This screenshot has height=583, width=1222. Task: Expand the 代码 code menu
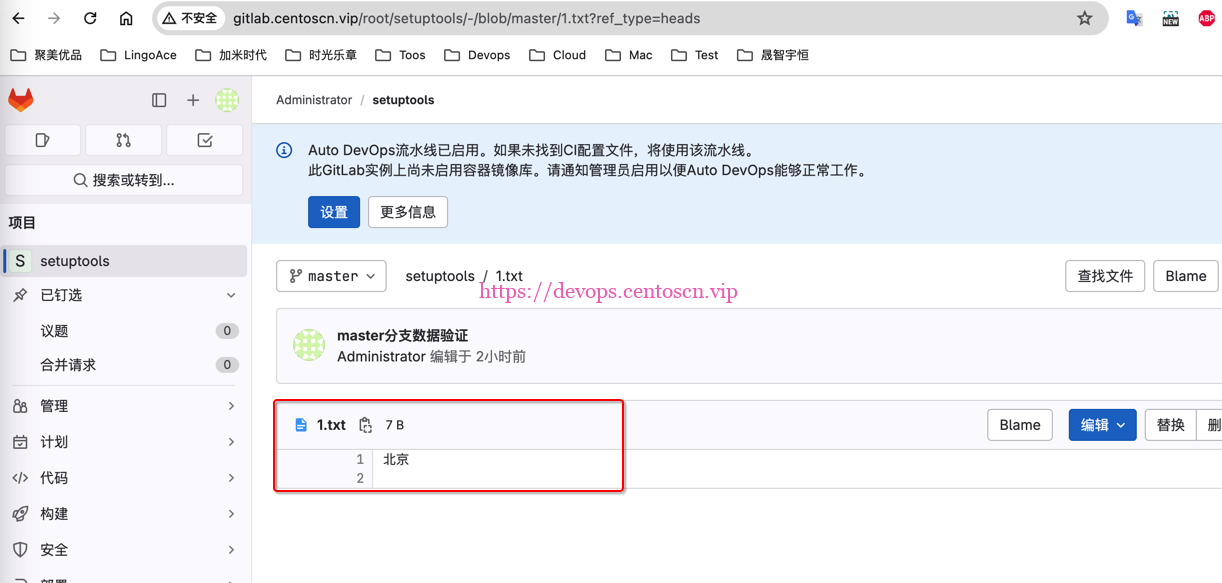124,478
